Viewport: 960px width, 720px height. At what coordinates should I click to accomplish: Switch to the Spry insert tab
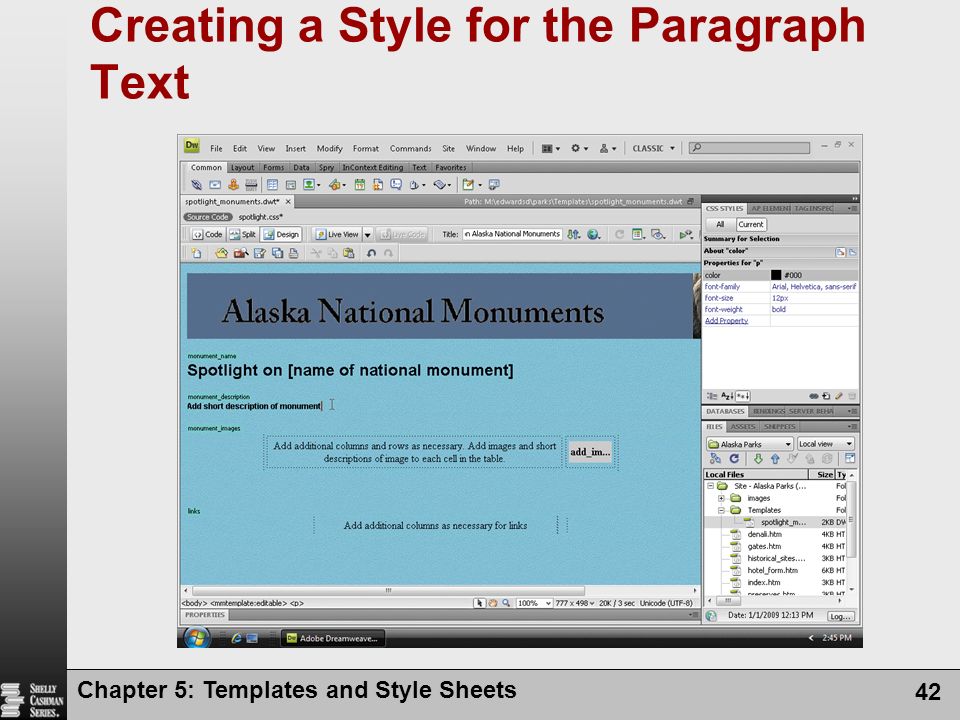tap(326, 167)
